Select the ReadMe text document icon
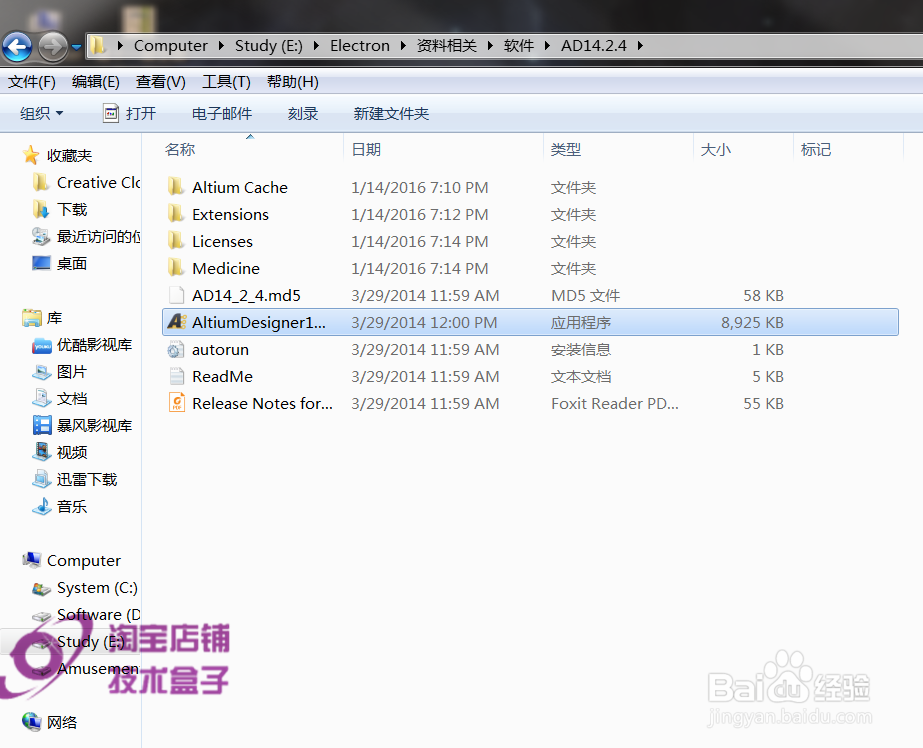Viewport: 923px width, 748px height. click(176, 376)
